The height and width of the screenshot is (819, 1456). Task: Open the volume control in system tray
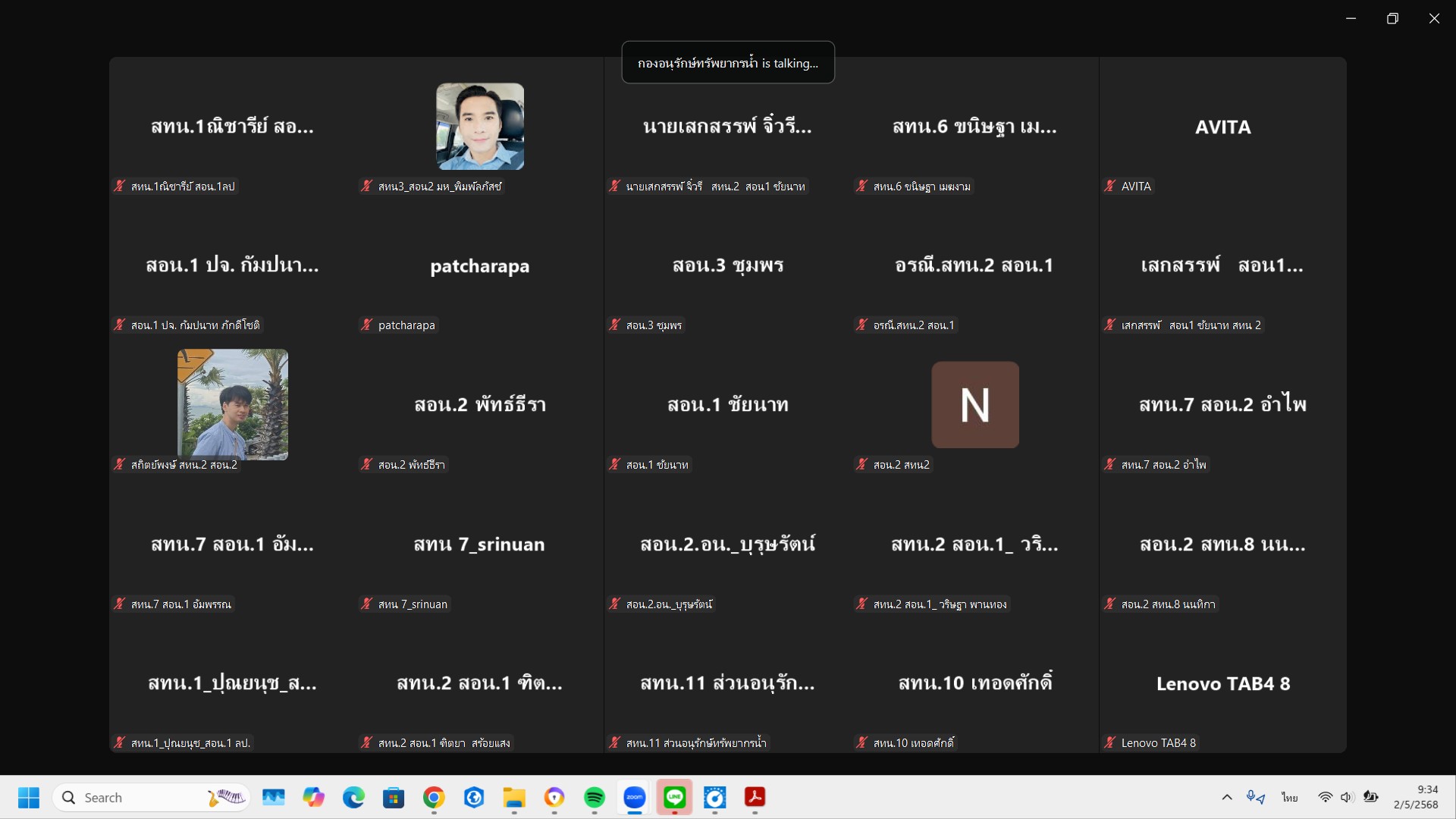coord(1346,797)
